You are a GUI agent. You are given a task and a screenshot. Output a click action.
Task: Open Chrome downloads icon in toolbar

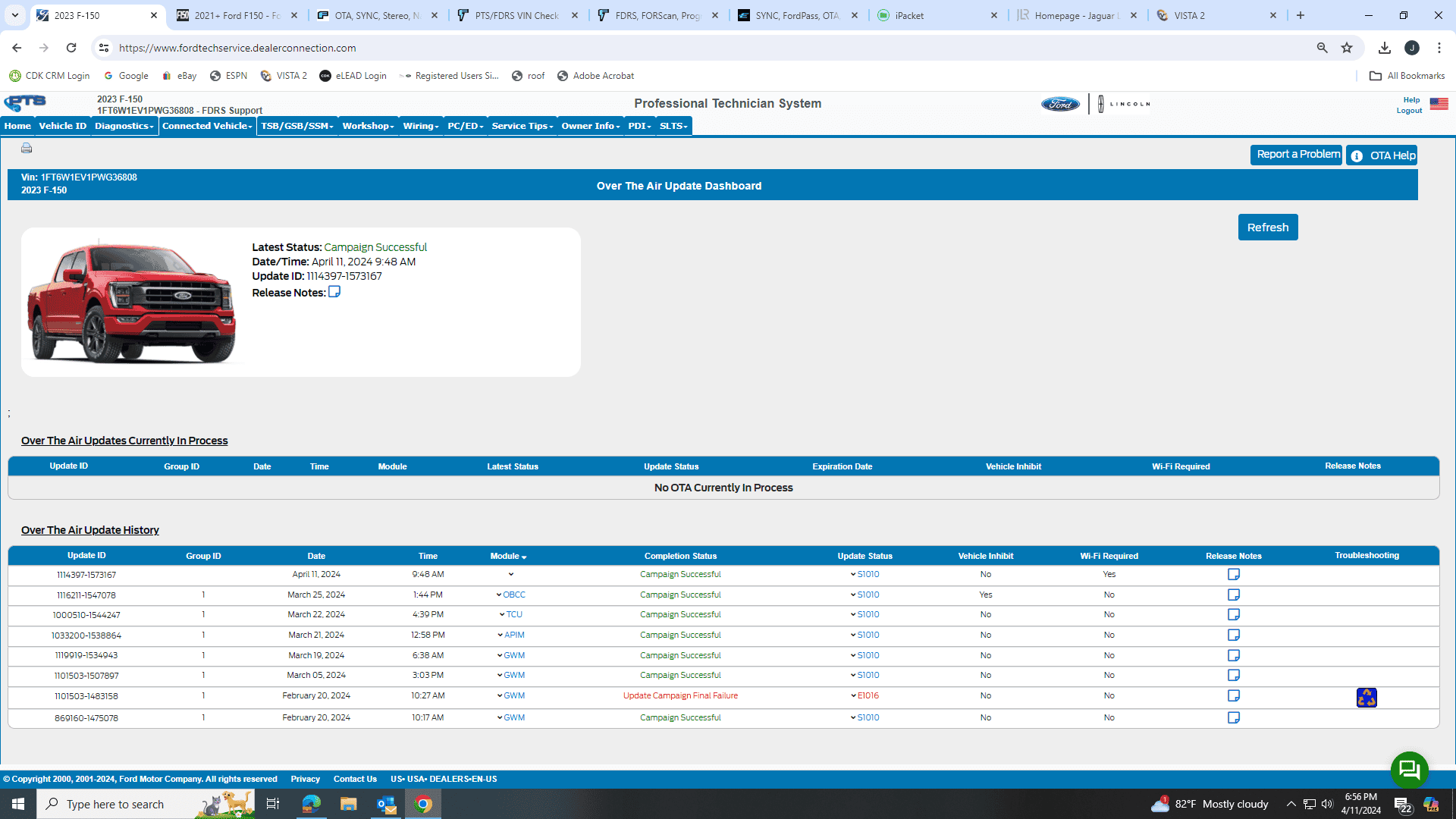pyautogui.click(x=1385, y=48)
